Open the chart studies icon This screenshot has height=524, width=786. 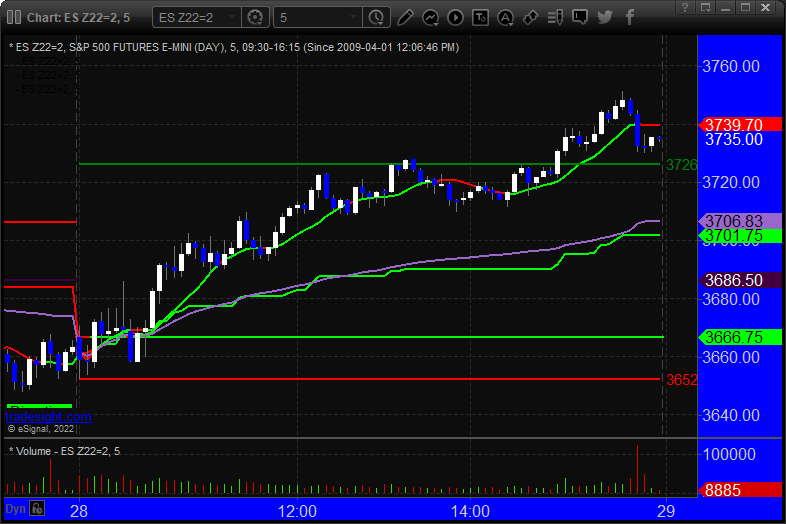(430, 18)
